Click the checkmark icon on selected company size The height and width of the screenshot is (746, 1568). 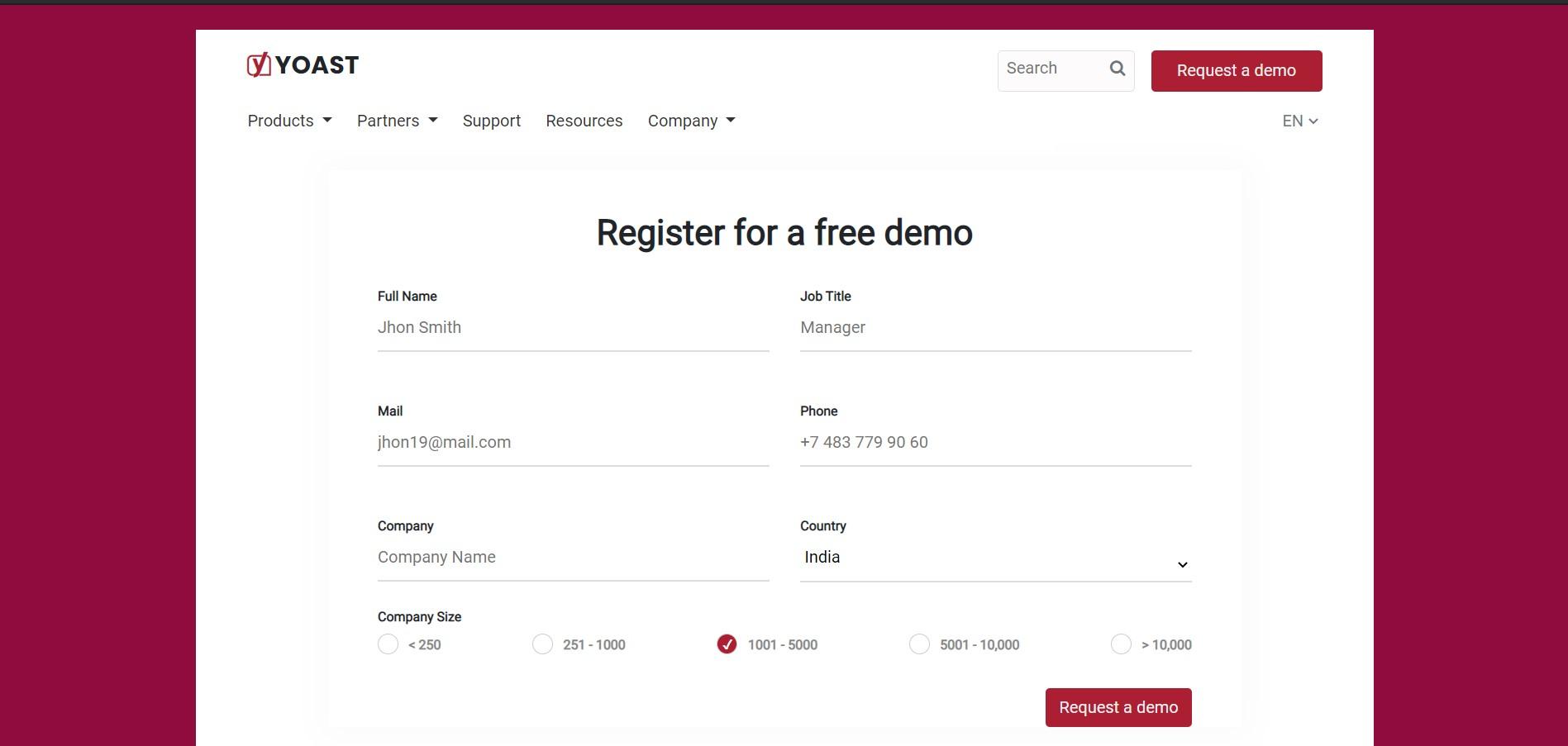727,644
